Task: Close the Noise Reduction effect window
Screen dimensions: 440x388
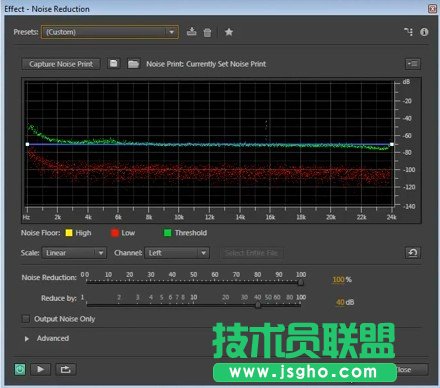Action: click(432, 9)
